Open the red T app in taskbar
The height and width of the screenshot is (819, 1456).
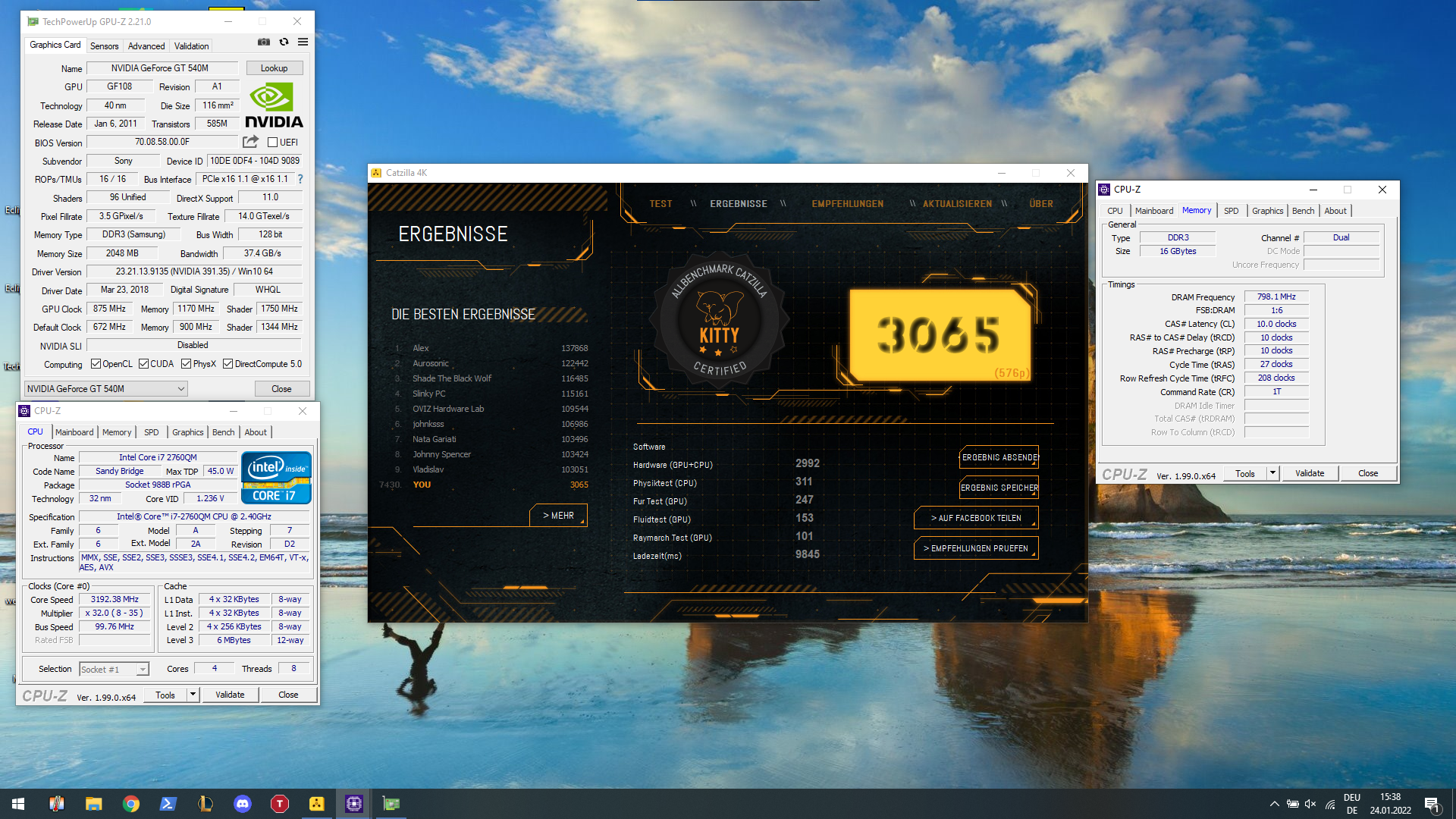pyautogui.click(x=279, y=804)
